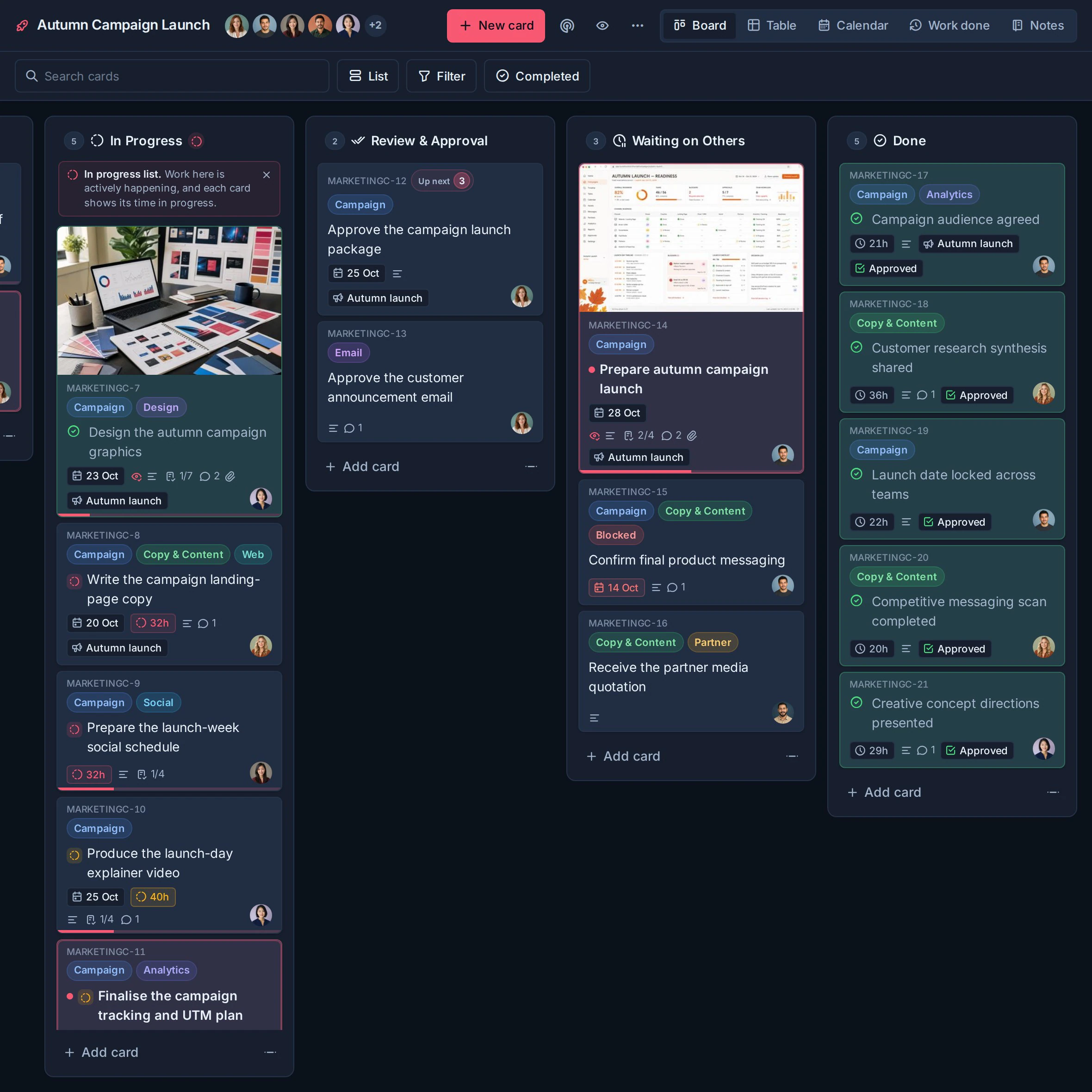The image size is (1092, 1092).
Task: Switch to the Board view tab
Action: [700, 25]
